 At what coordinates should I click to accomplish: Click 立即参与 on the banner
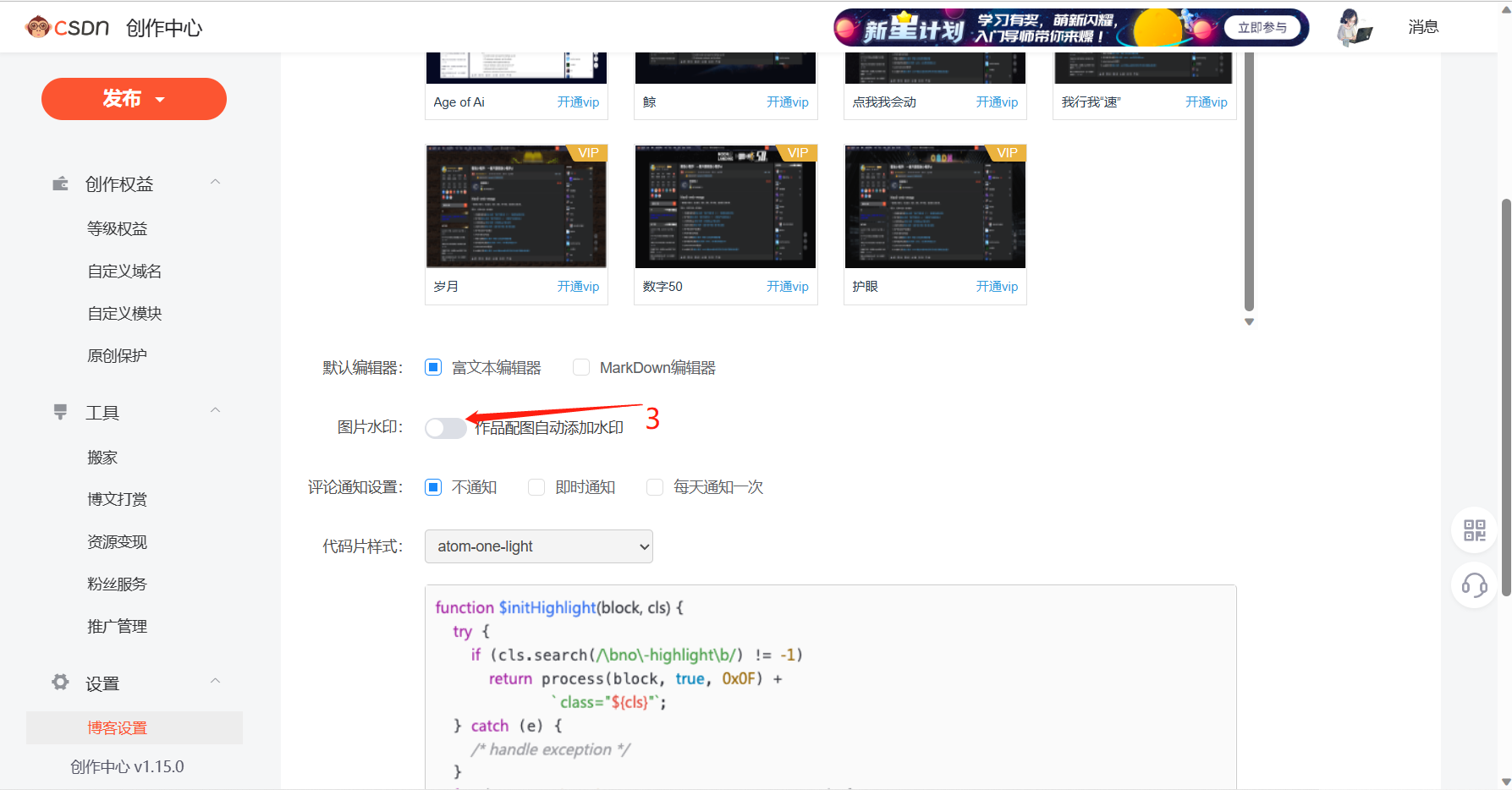(x=1262, y=28)
